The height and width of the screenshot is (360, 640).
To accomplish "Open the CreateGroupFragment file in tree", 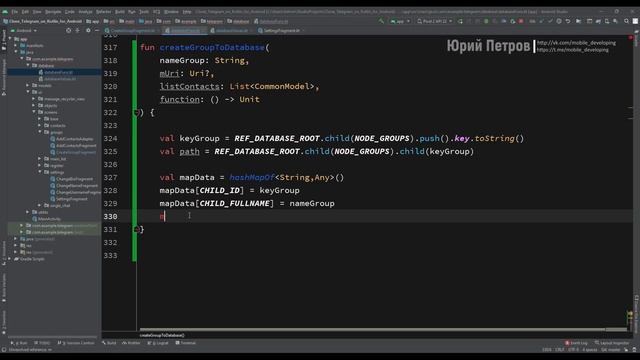I will 73,152.
